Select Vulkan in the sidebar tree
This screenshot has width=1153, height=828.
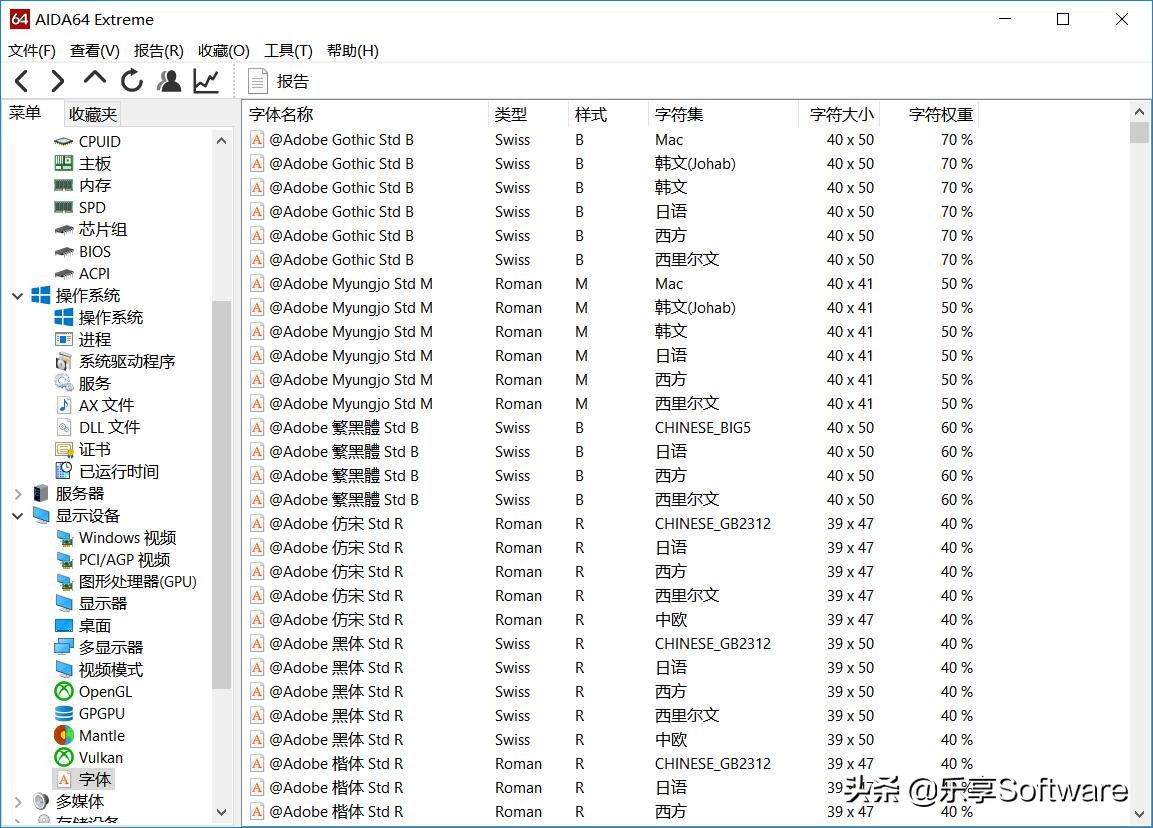100,758
